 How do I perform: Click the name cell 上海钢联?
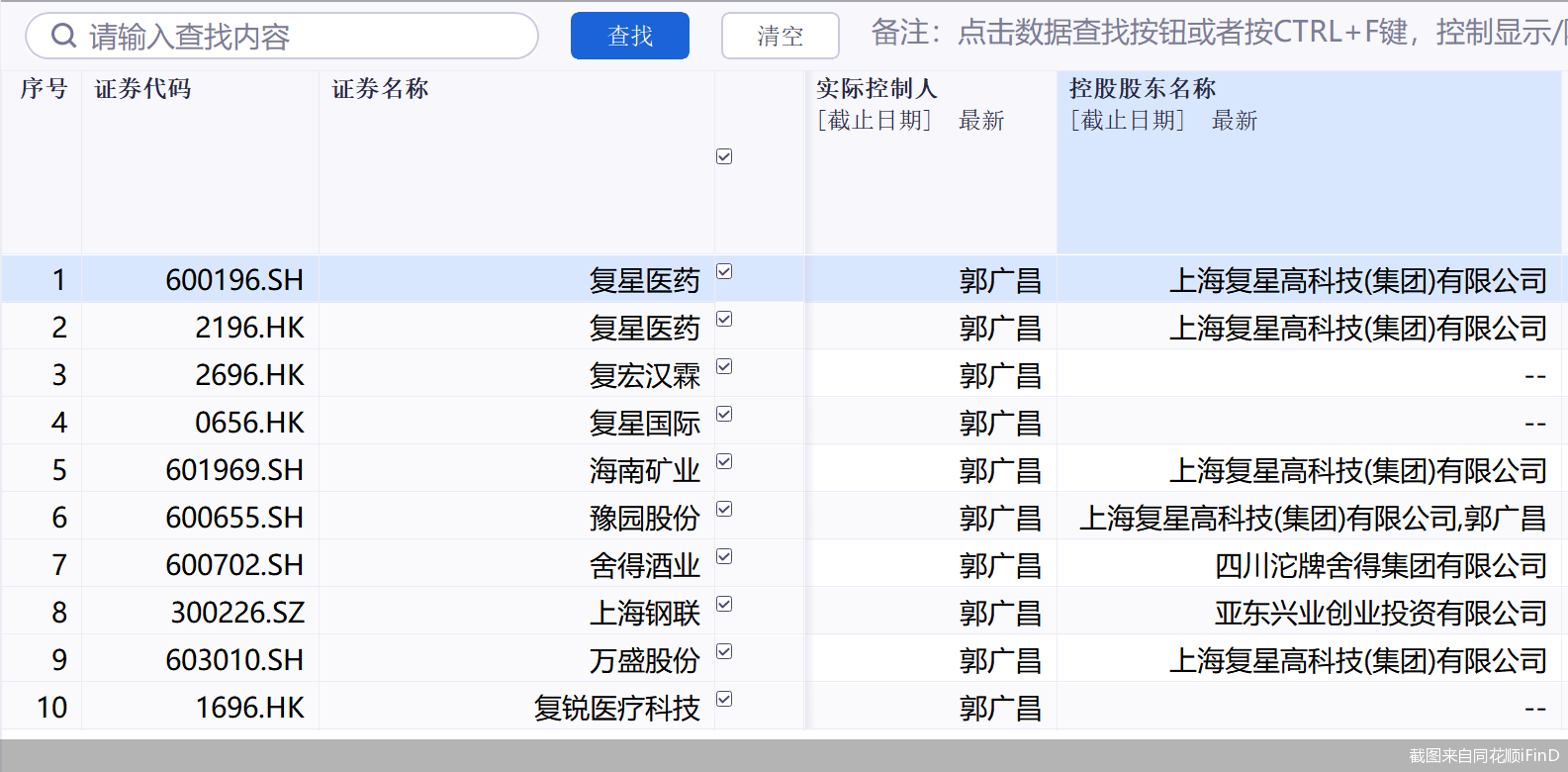(x=516, y=613)
